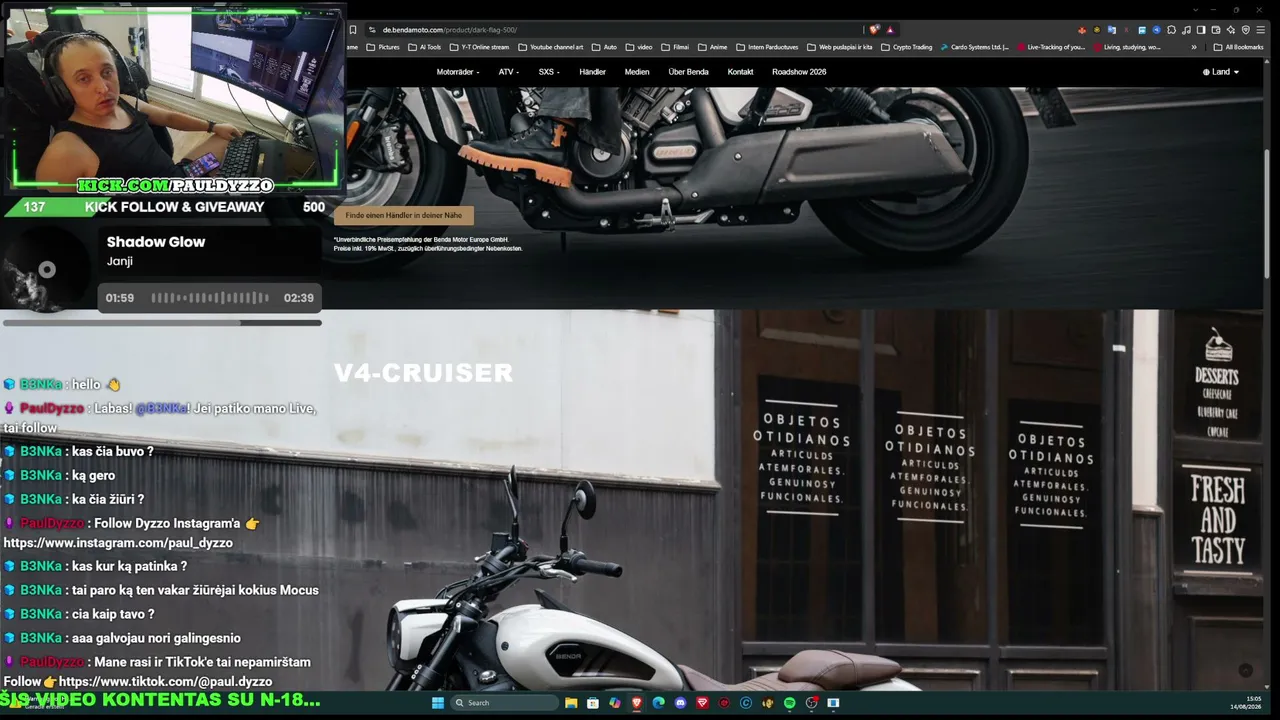Open the Filmai bookmark folder
Image resolution: width=1280 pixels, height=720 pixels.
tap(674, 47)
